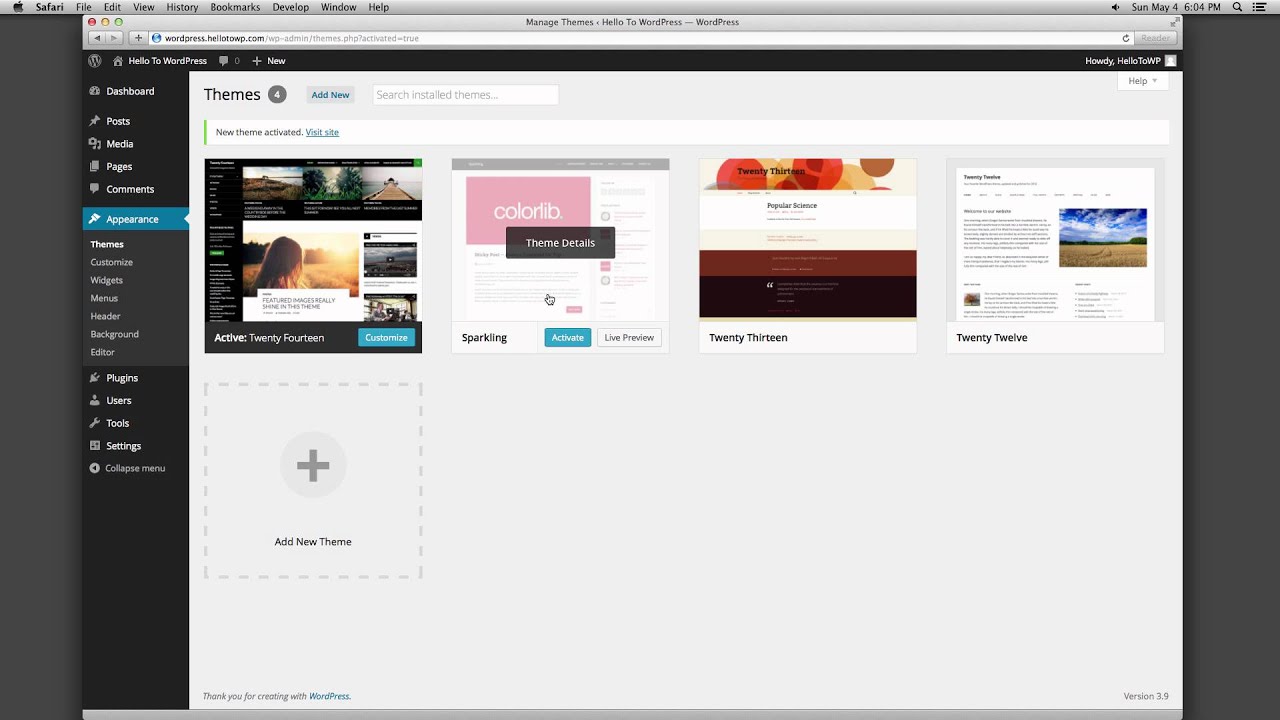1280x720 pixels.
Task: Click the Add New Theme label
Action: 313,542
